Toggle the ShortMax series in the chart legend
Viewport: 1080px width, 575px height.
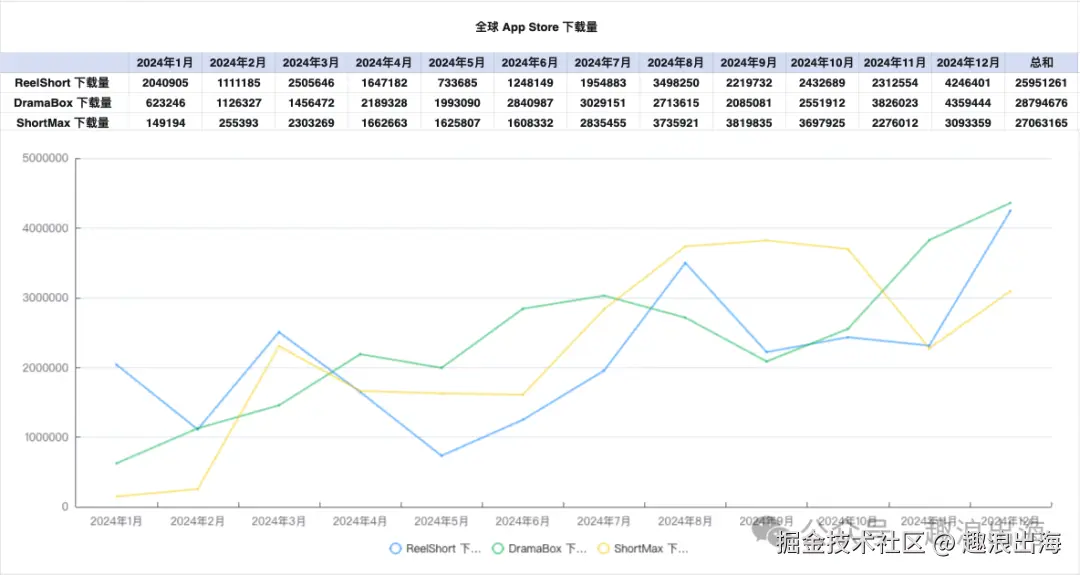click(x=643, y=549)
